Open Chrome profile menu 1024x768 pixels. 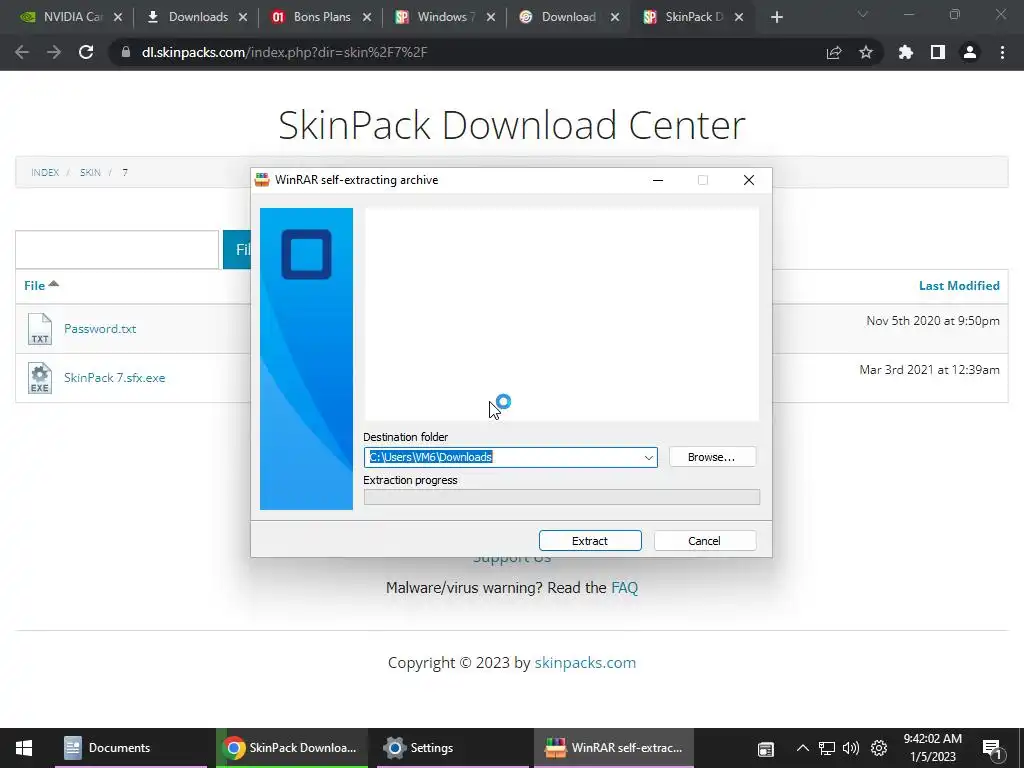click(970, 52)
